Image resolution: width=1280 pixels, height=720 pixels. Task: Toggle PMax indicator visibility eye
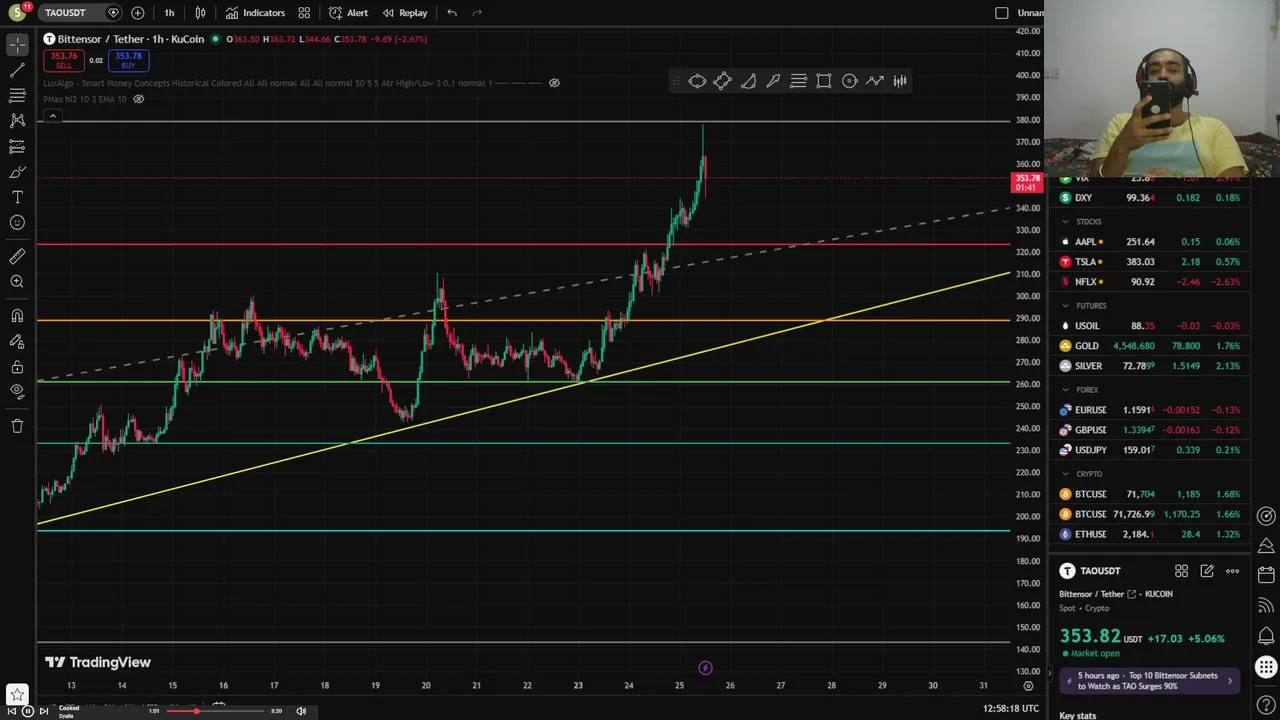[139, 99]
